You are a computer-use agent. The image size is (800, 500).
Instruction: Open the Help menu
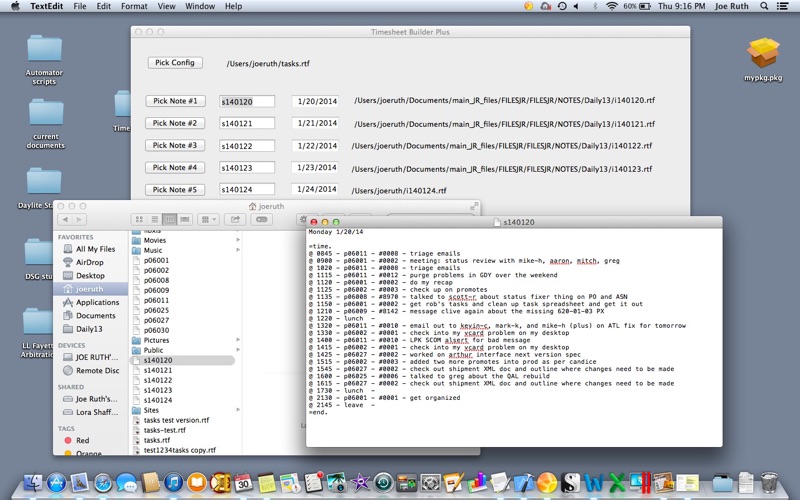coord(234,6)
